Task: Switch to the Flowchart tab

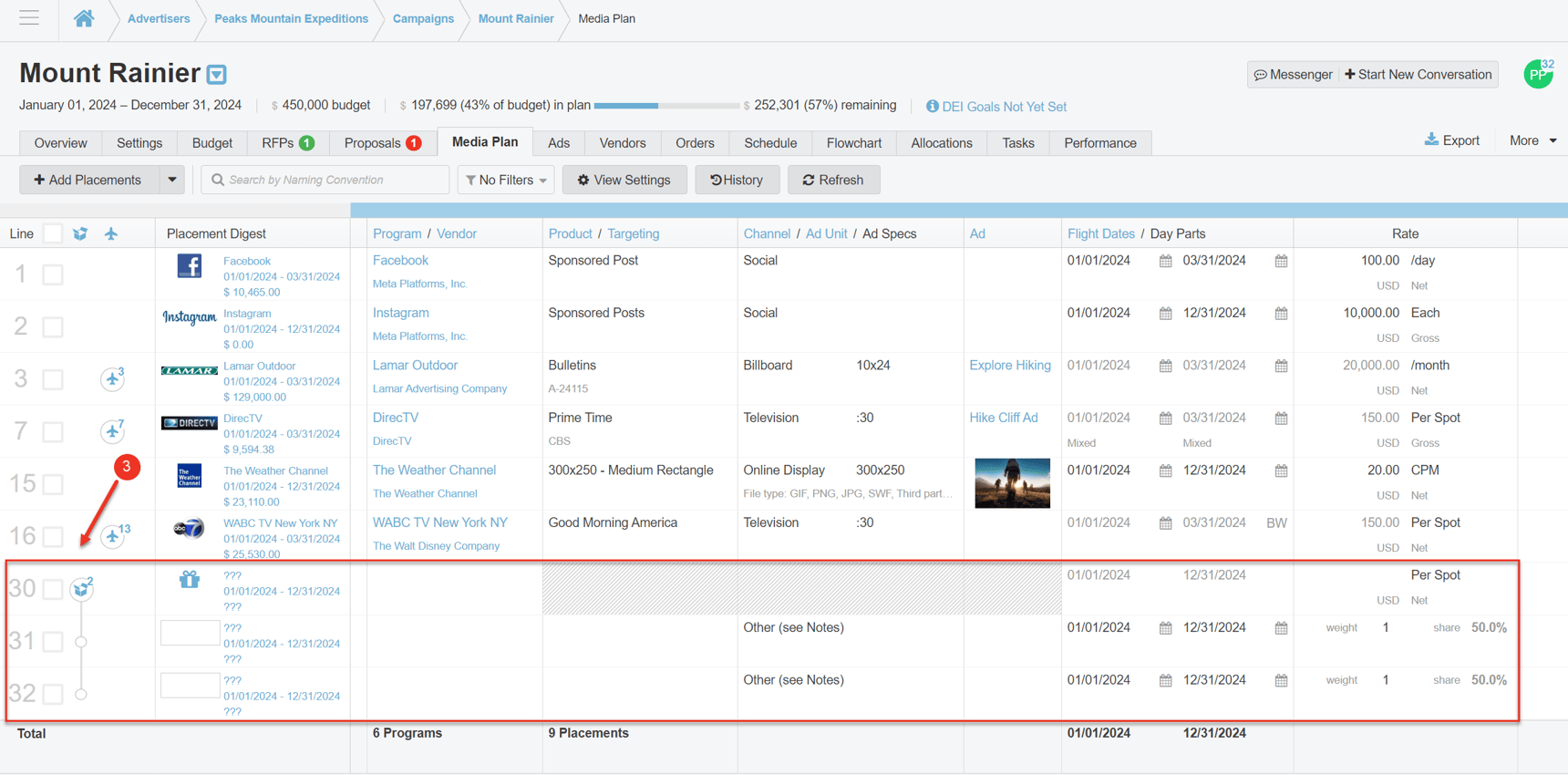Action: [853, 143]
